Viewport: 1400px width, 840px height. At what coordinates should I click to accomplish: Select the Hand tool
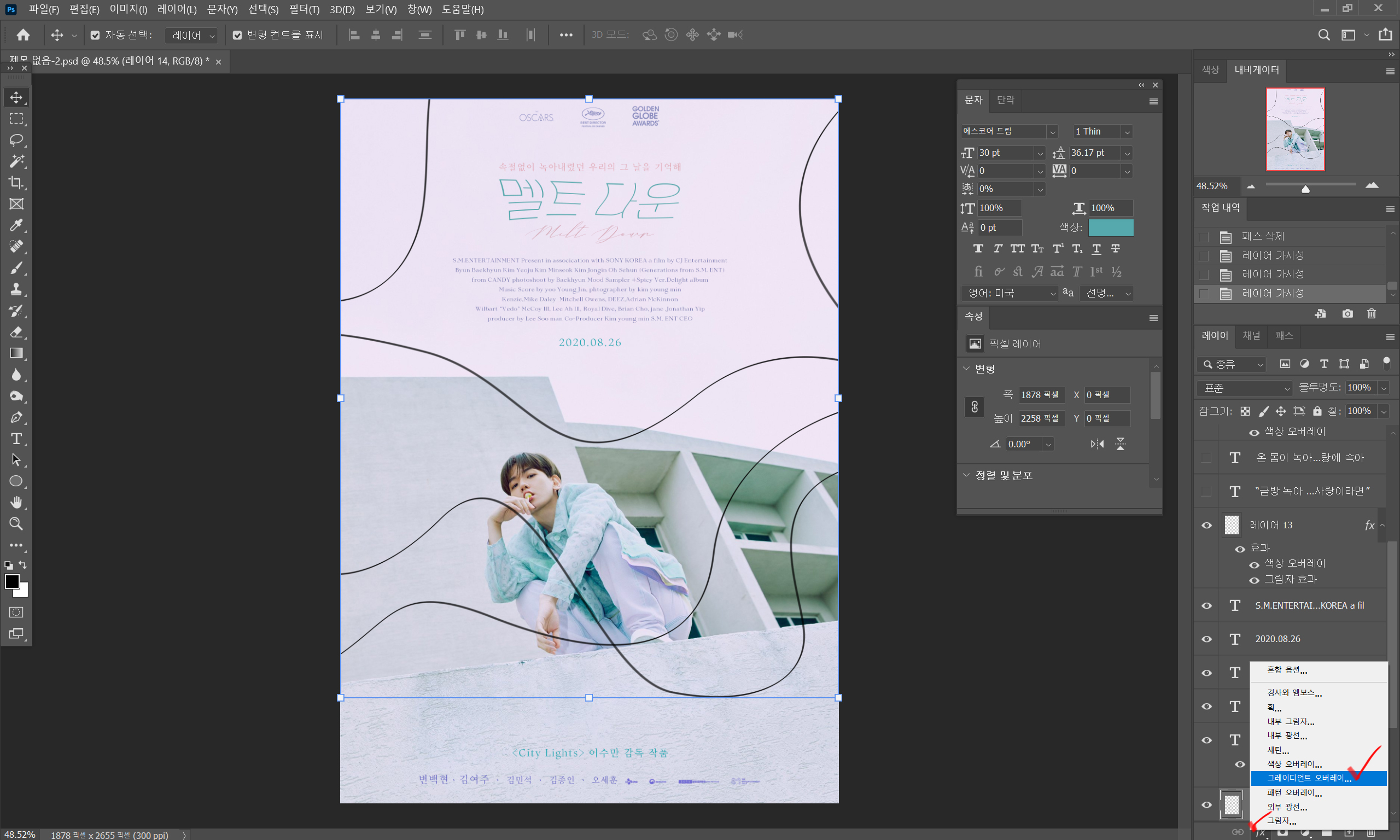click(16, 503)
